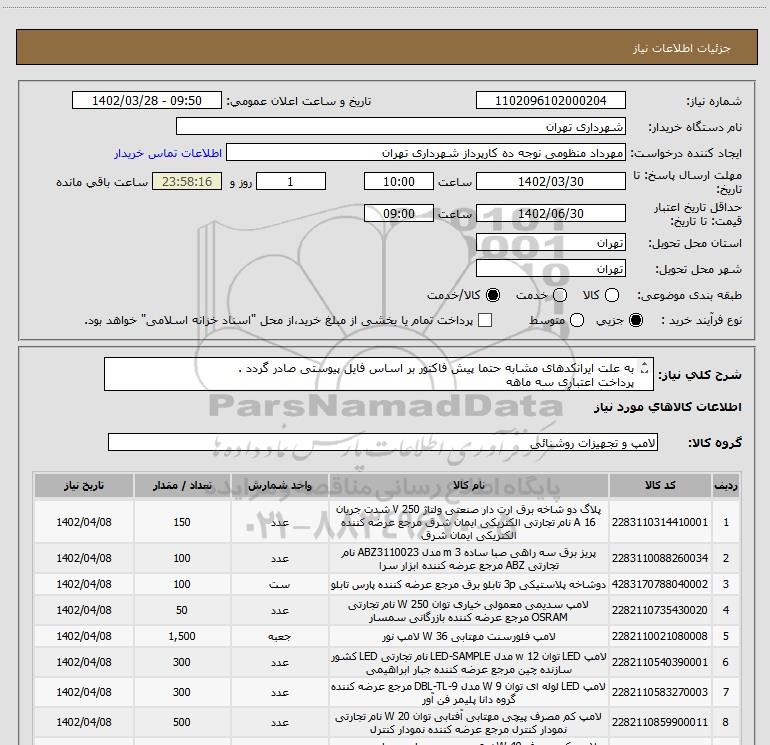Click product code 2282110540390001

pos(660,662)
